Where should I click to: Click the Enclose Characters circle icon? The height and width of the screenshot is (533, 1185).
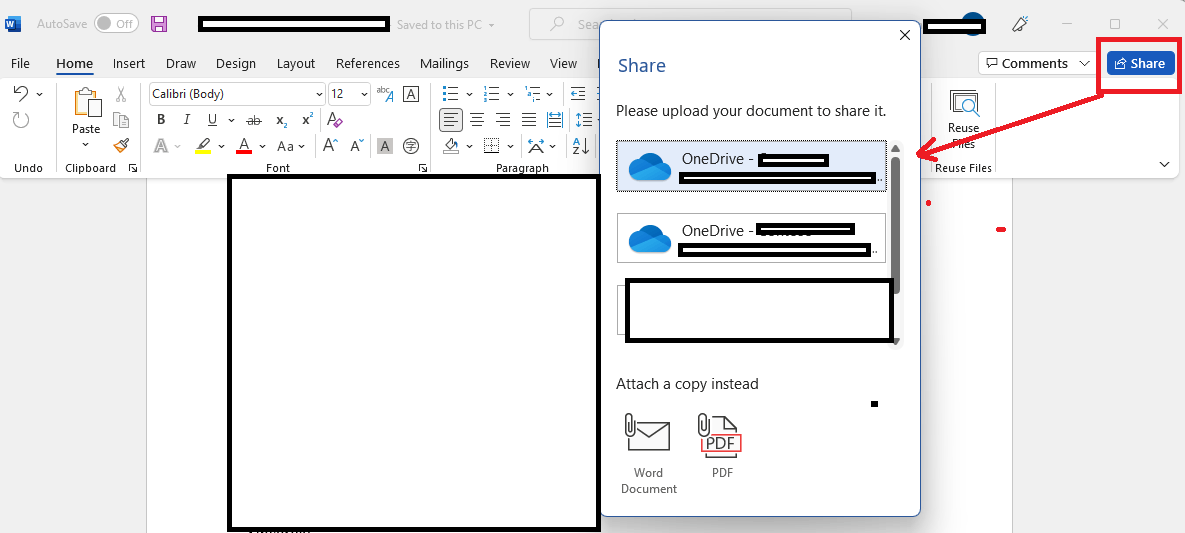(411, 145)
